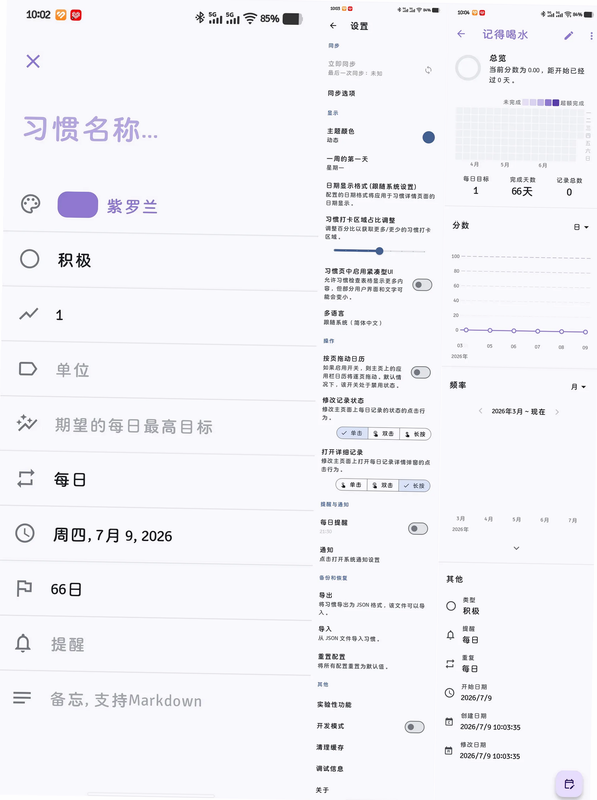This screenshot has height=800, width=597.
Task: Select 双击 under 打开详细记录
Action: 383,485
